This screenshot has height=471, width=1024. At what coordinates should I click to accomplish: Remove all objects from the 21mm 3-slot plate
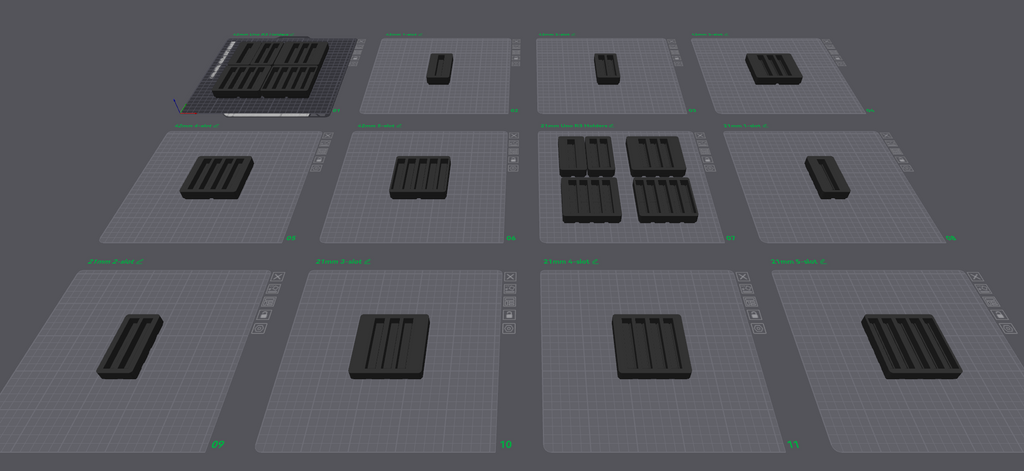pos(511,277)
